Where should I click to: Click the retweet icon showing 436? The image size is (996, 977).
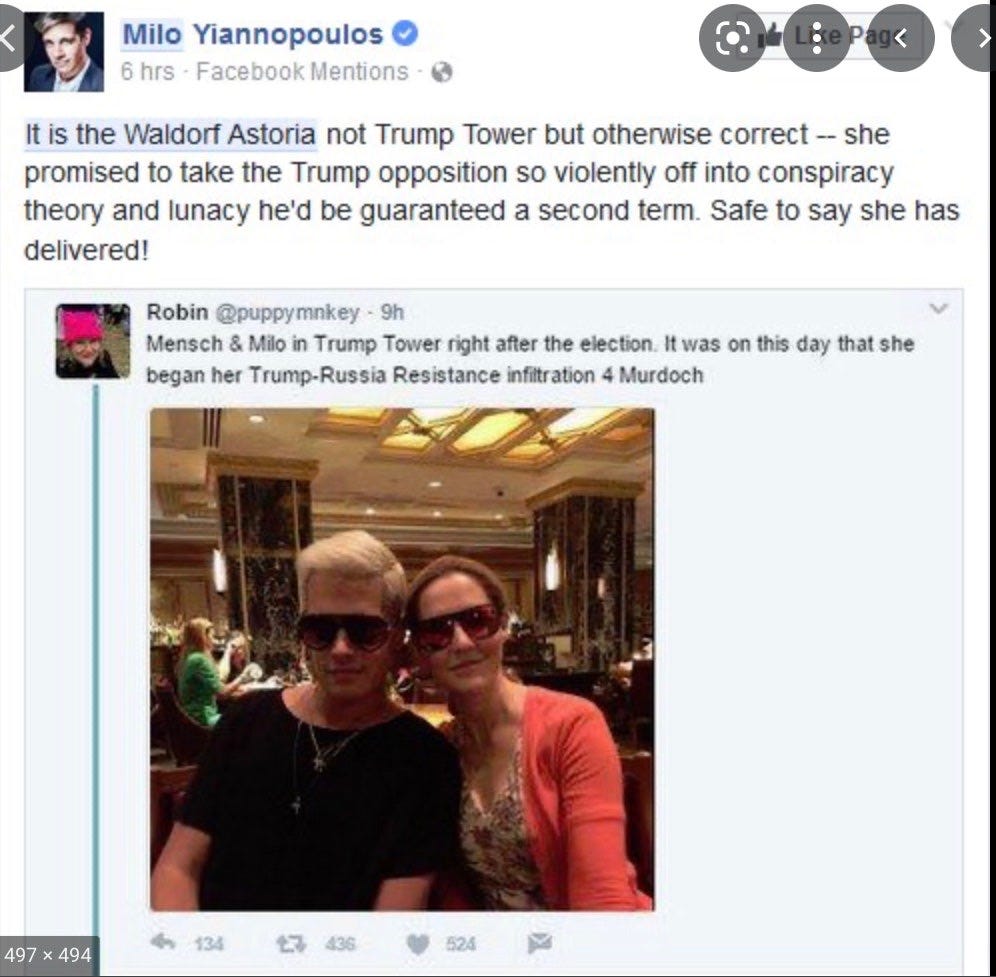point(290,943)
